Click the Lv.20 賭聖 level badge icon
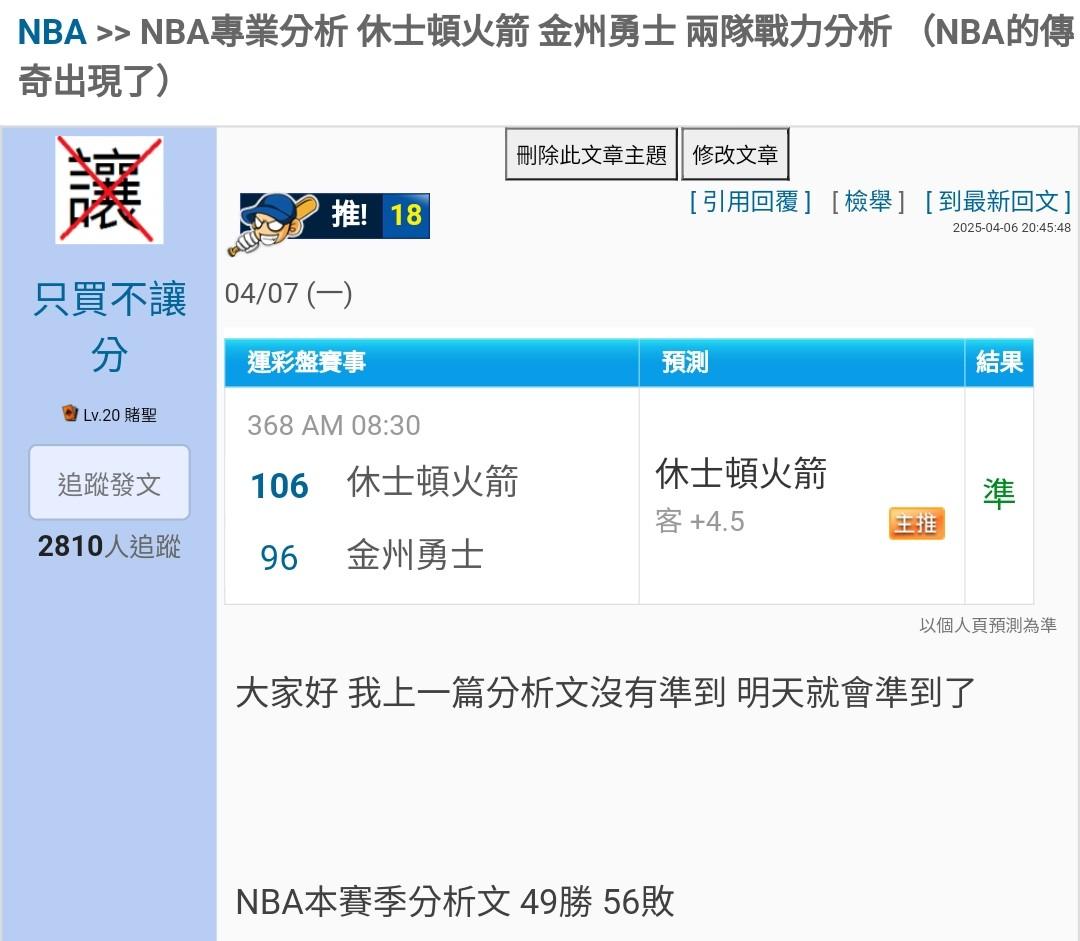Viewport: 1080px width, 941px height. (x=70, y=413)
